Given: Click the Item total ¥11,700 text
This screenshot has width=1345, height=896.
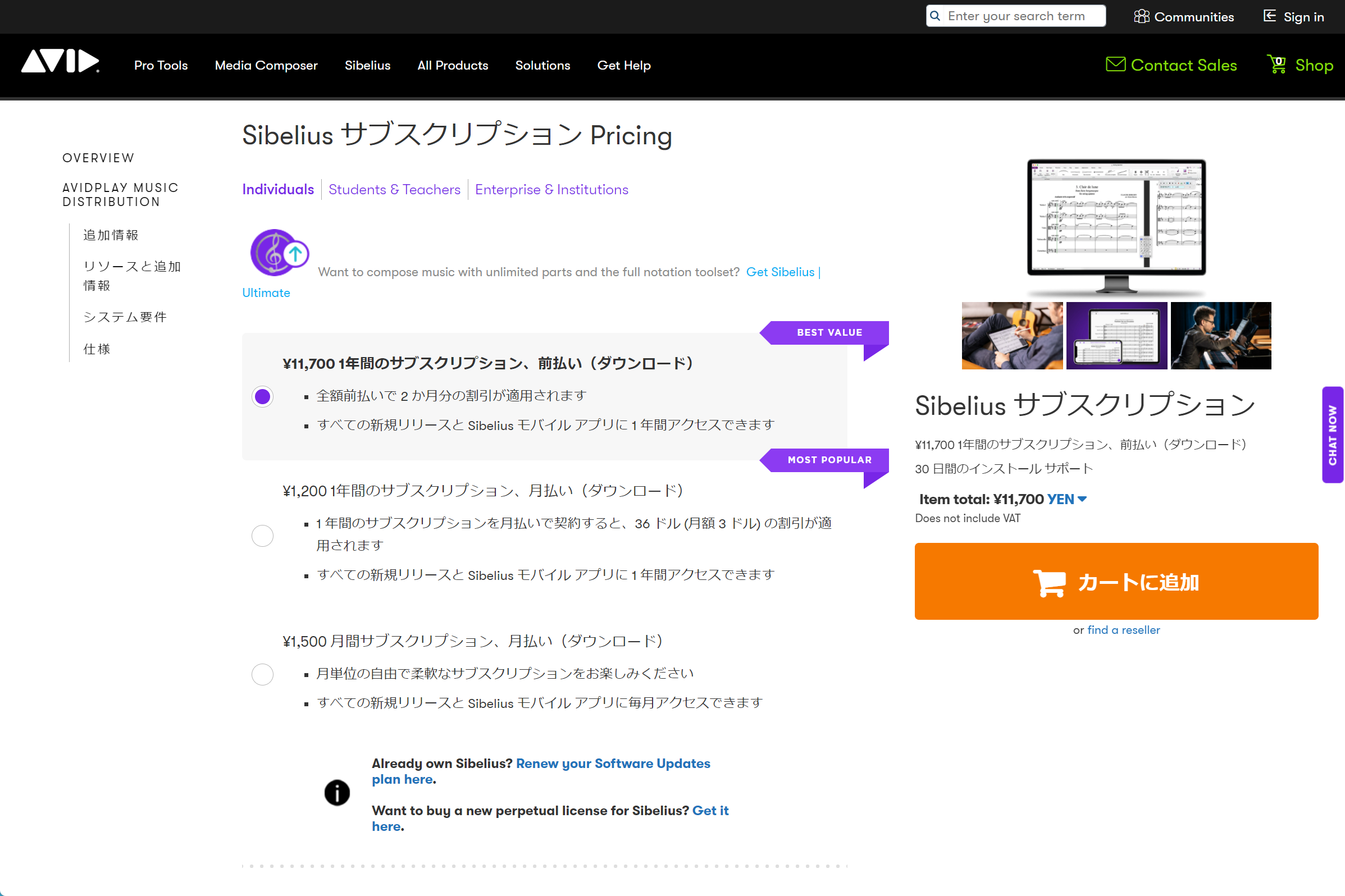Looking at the screenshot, I should 981,500.
